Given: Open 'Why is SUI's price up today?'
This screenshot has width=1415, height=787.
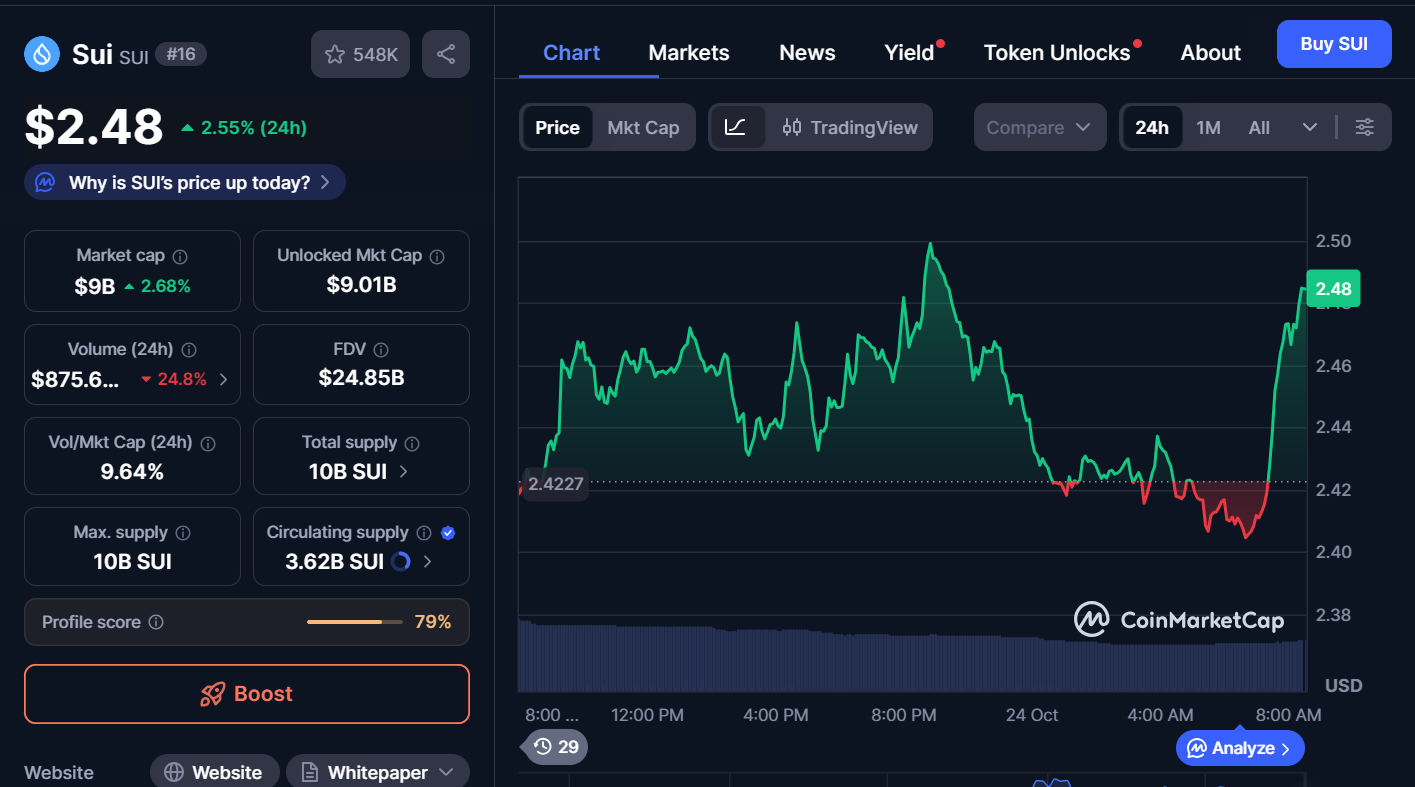Looking at the screenshot, I should click(186, 183).
